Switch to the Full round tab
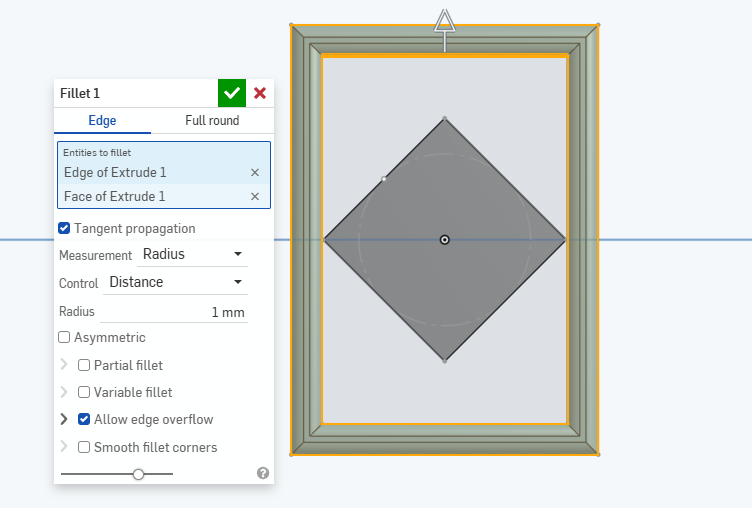The width and height of the screenshot is (752, 508). [212, 121]
